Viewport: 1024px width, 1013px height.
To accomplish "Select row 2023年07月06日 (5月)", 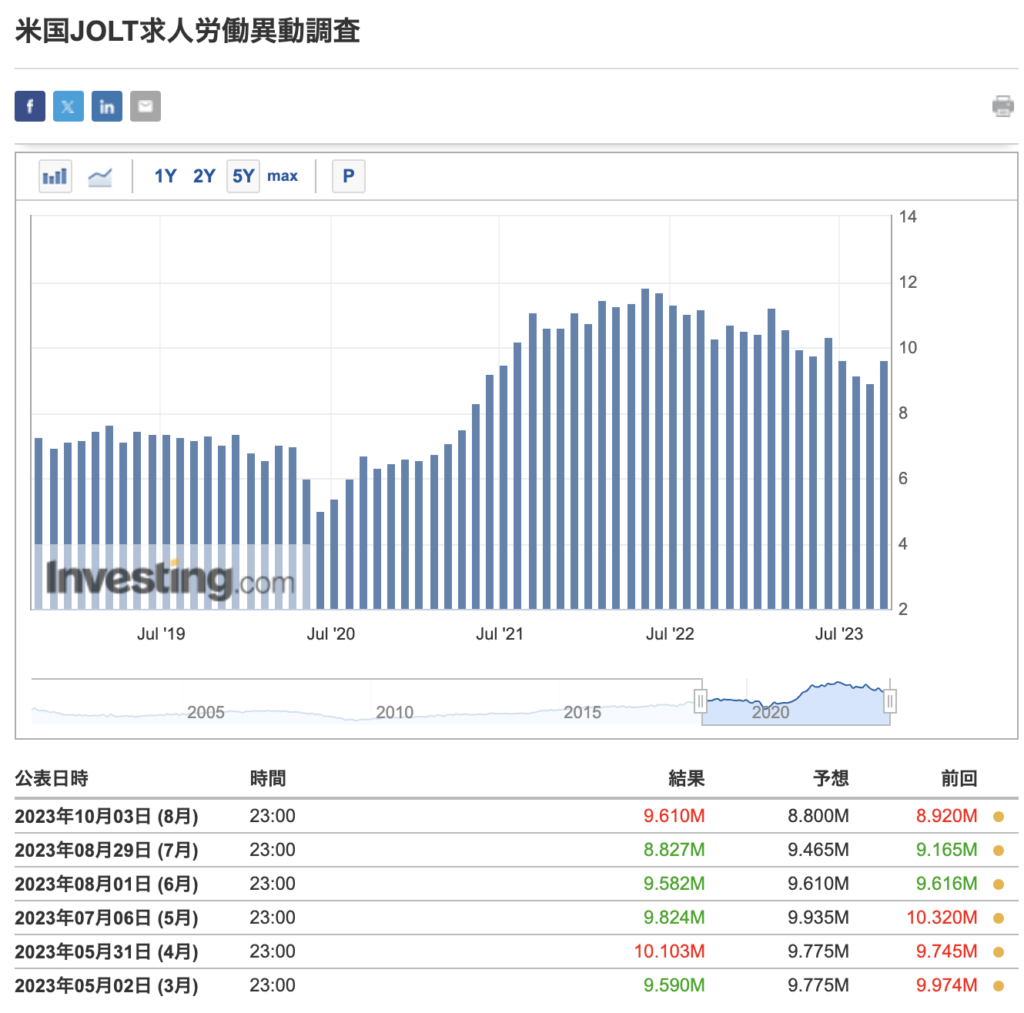I will [516, 918].
